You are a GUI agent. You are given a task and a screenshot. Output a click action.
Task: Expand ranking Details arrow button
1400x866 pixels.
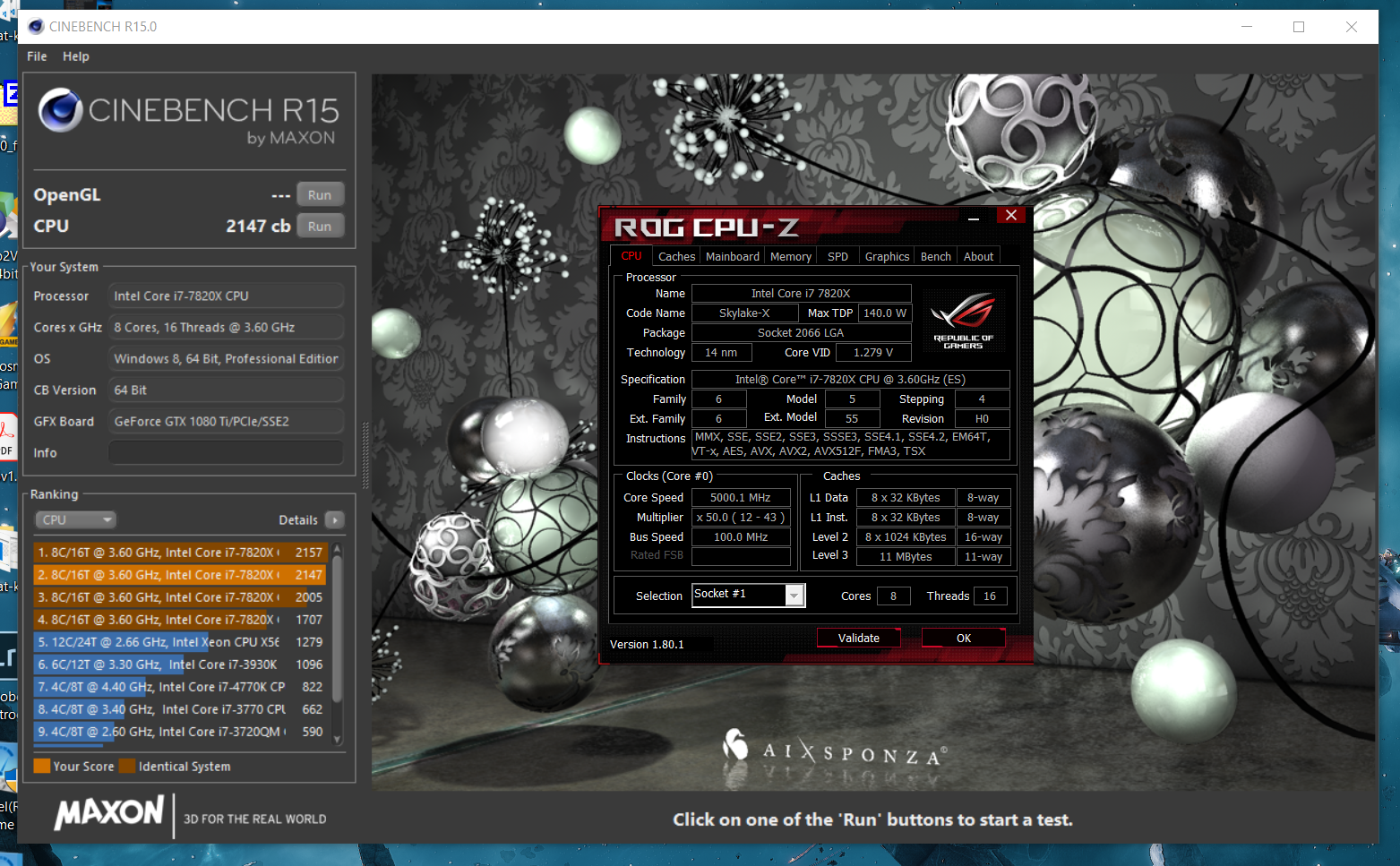(335, 520)
